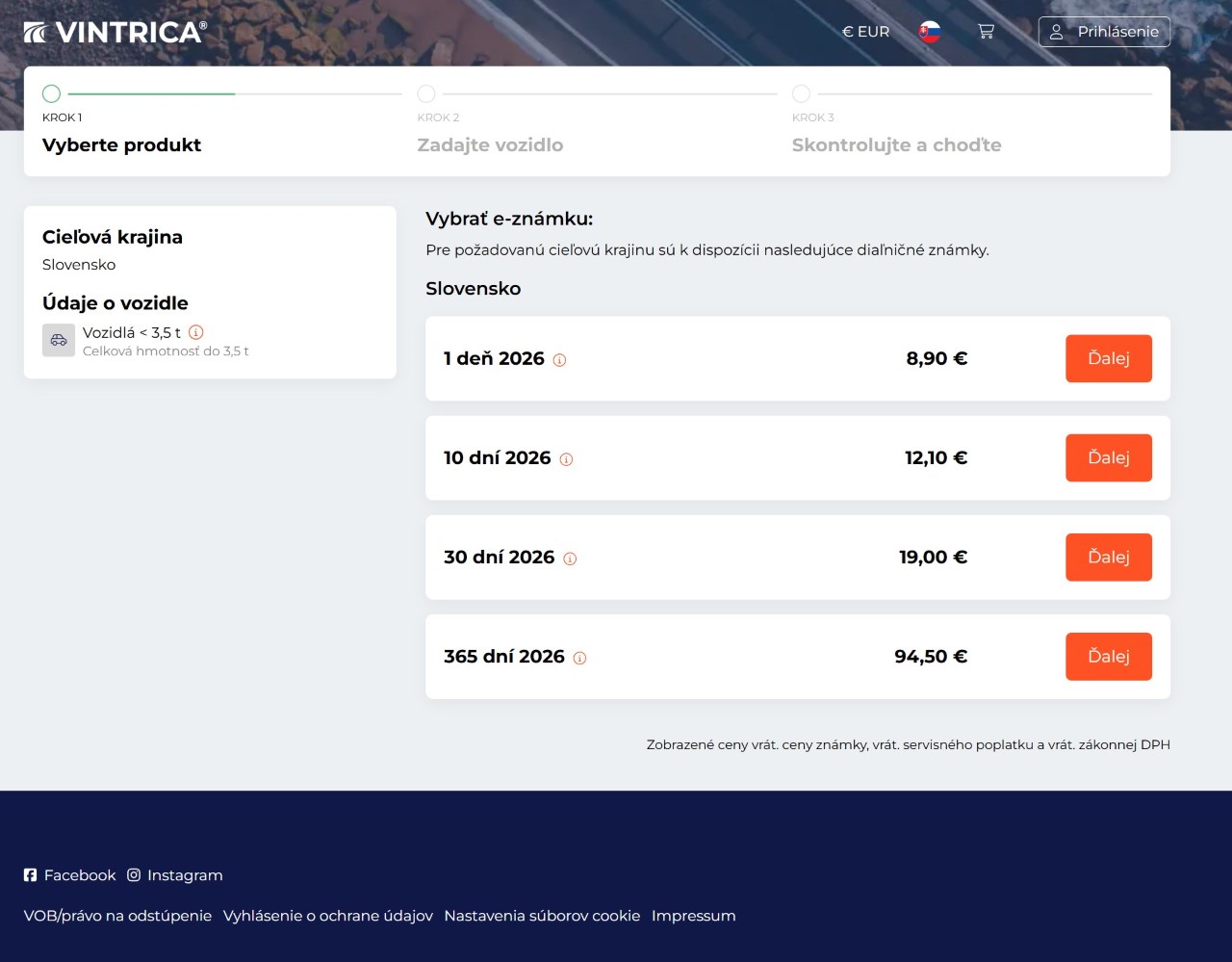Click the Slovakia flag language icon
1232x962 pixels.
coord(930,32)
